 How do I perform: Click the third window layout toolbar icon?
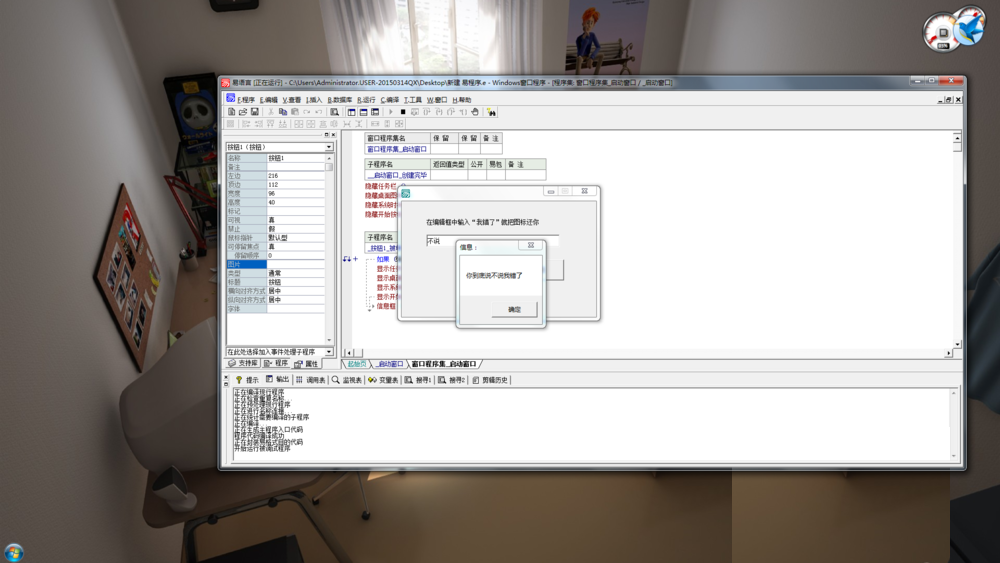point(375,112)
